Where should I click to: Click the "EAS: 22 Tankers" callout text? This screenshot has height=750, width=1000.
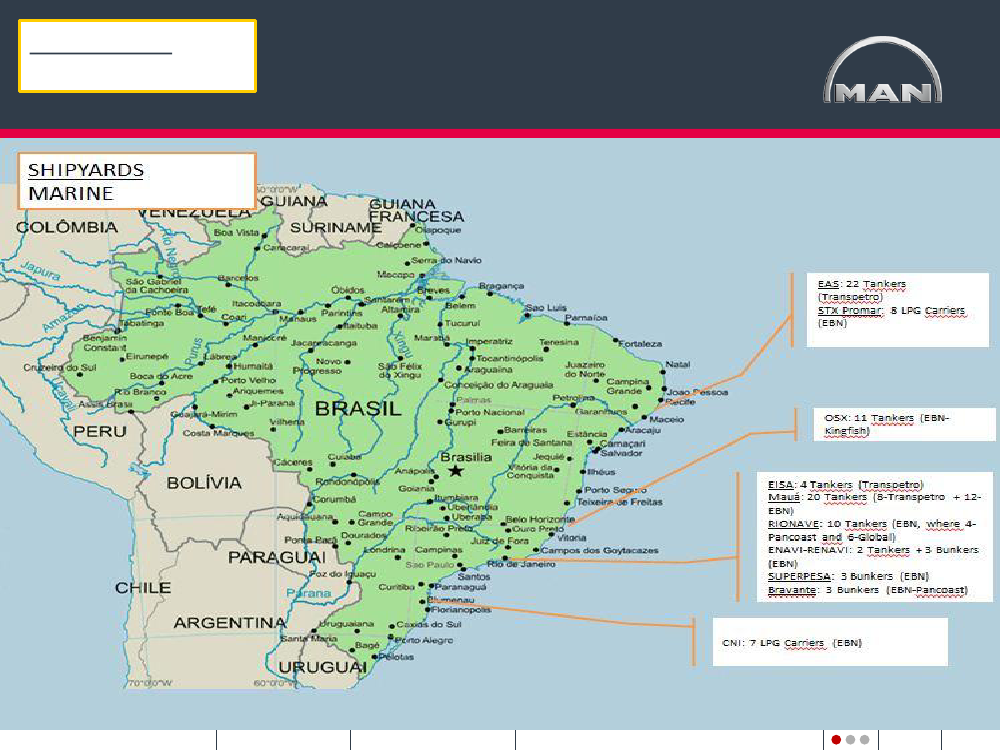click(x=862, y=290)
